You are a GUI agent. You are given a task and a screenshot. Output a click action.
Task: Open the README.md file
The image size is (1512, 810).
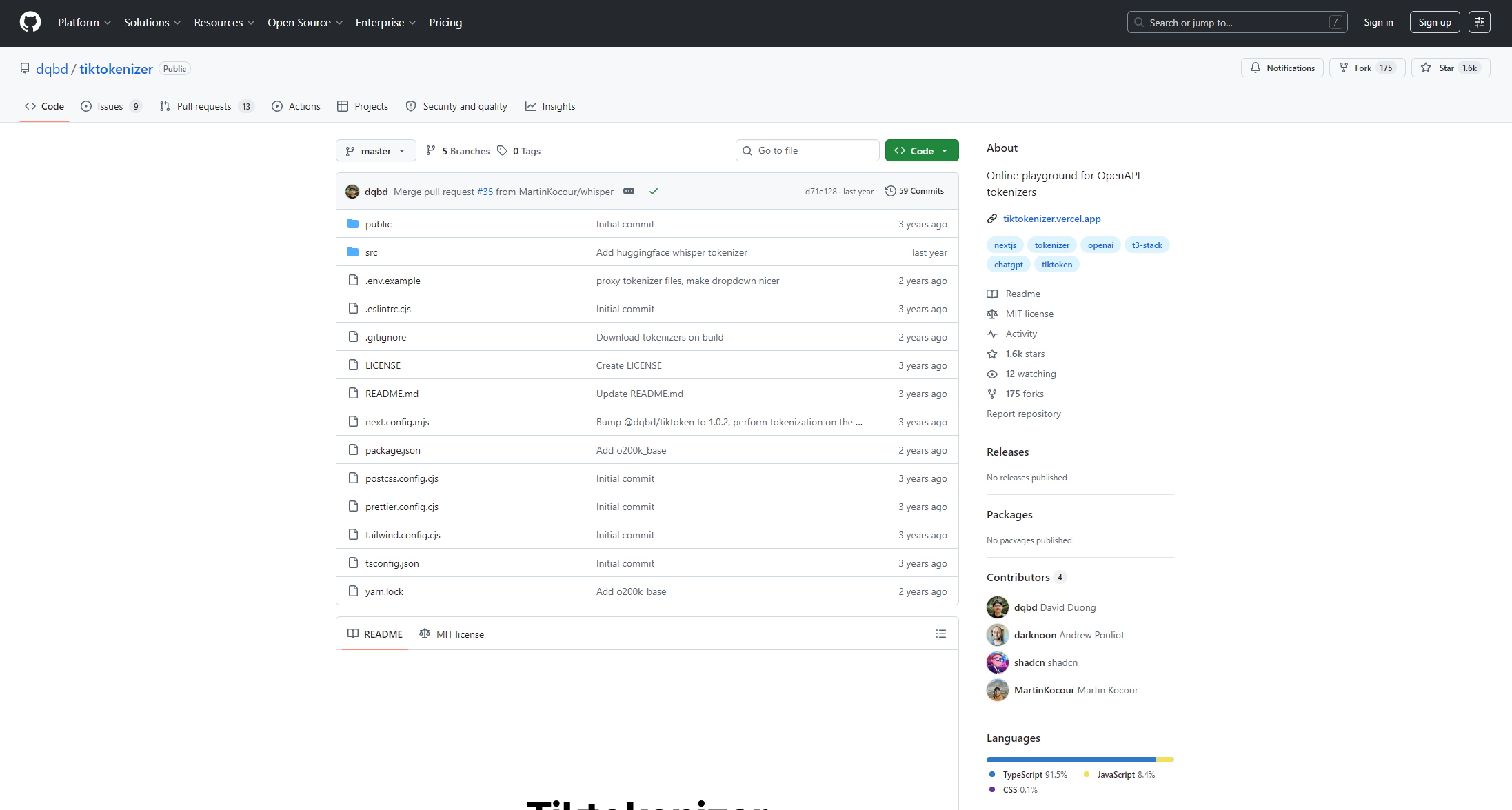[392, 394]
